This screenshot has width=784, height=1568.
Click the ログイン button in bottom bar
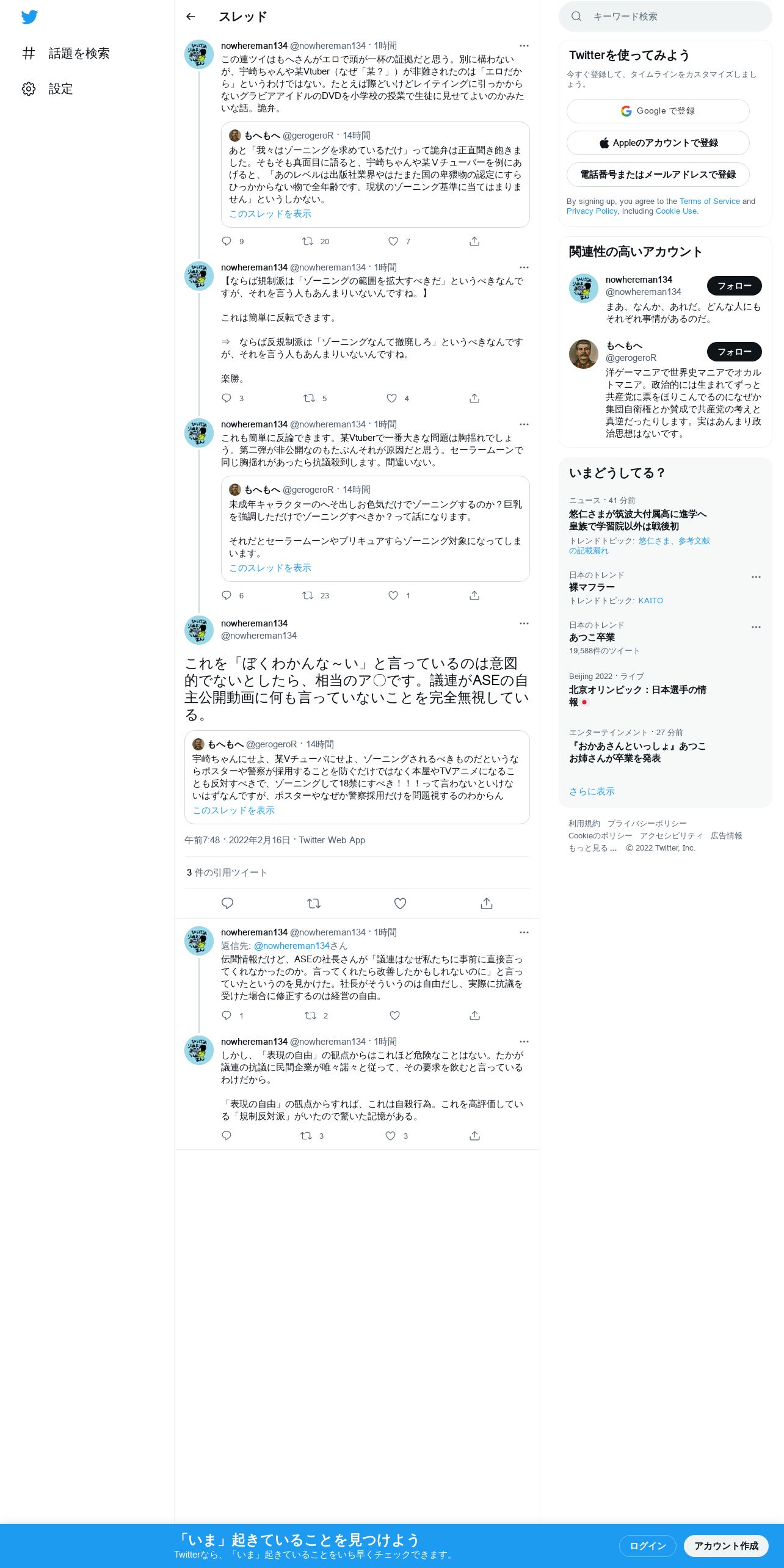coord(648,1545)
